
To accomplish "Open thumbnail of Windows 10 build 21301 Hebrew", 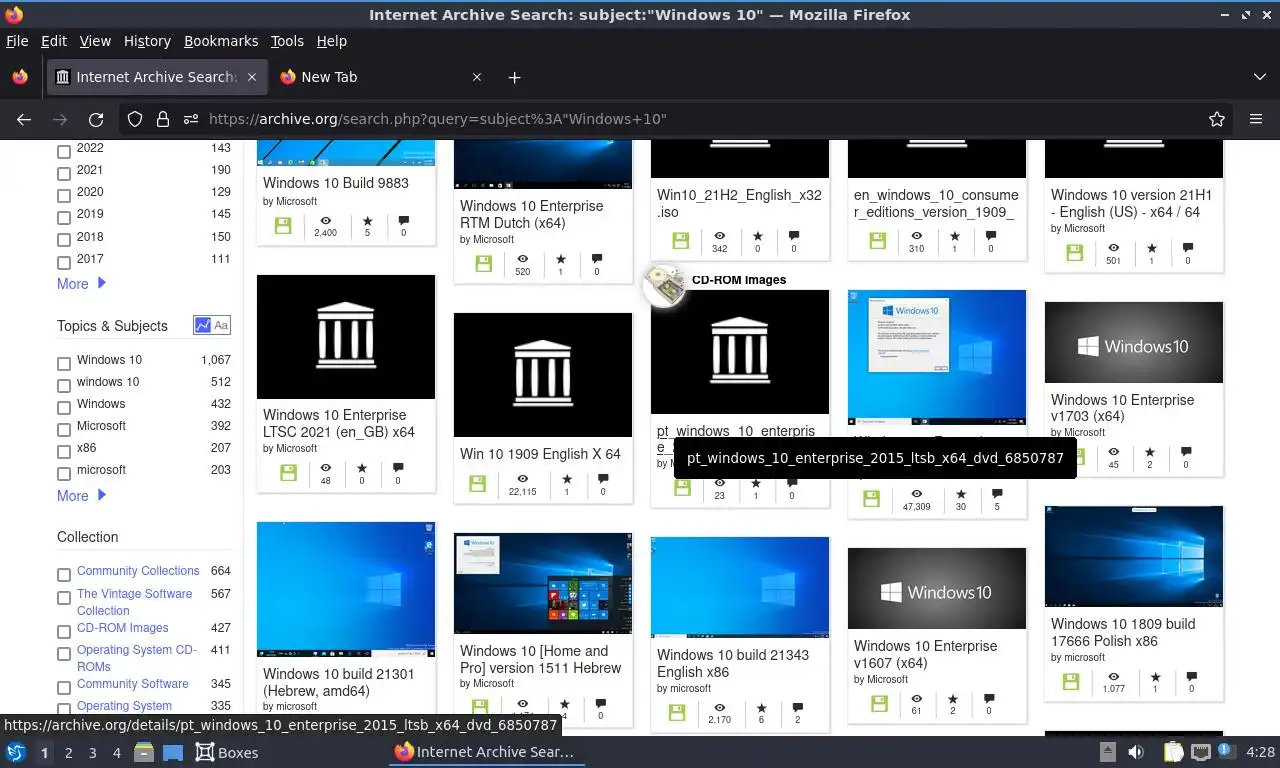I will (x=346, y=589).
